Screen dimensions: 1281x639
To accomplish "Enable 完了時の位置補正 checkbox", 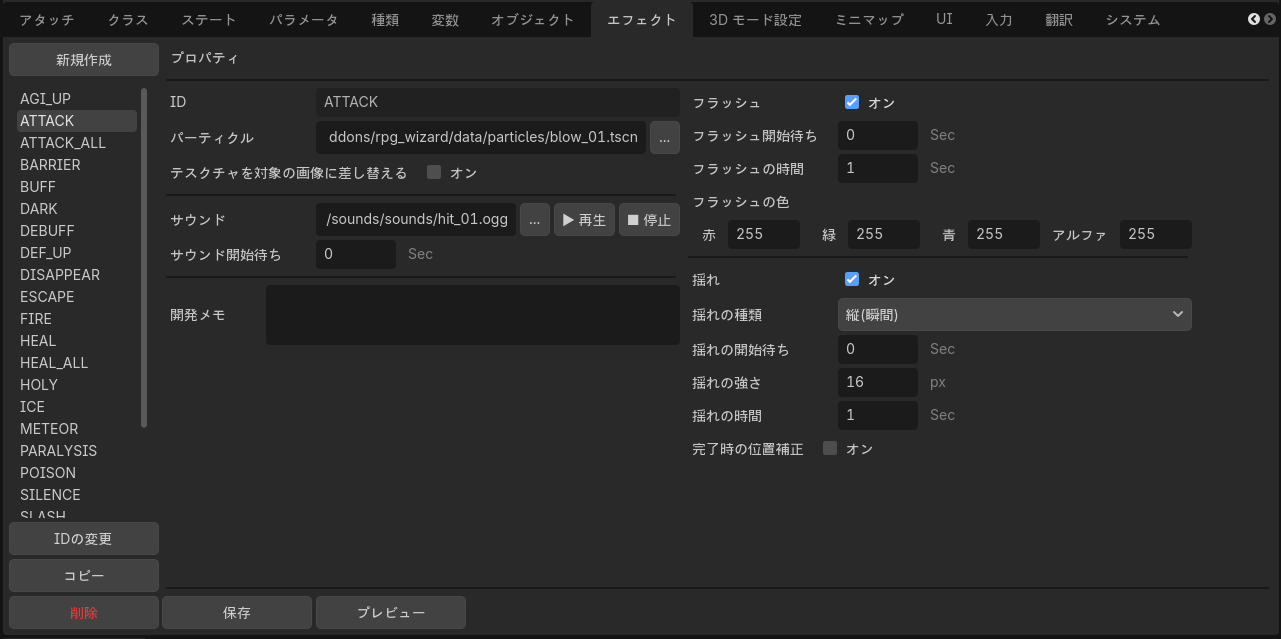I will [830, 448].
